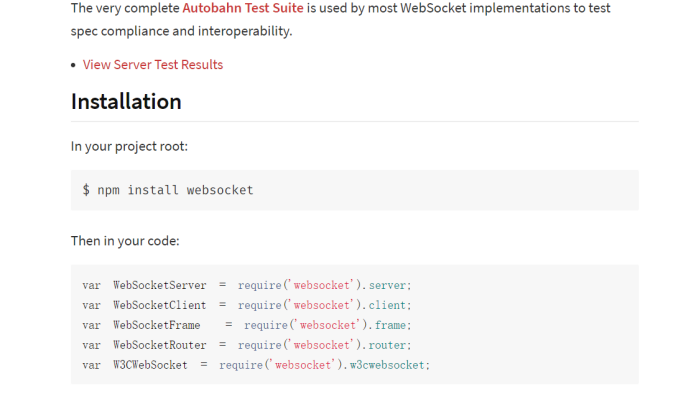Click the npm install websocket command

coord(175,190)
